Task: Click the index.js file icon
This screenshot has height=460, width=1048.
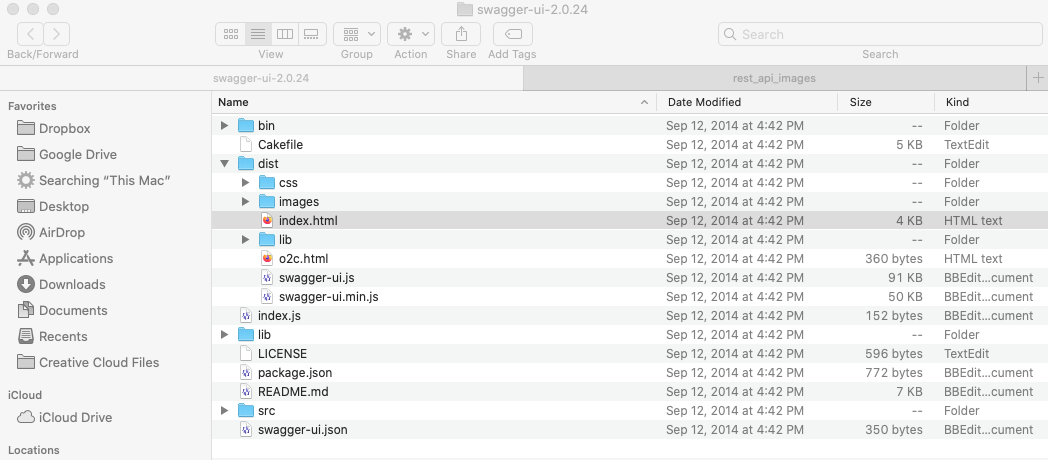Action: coord(246,316)
